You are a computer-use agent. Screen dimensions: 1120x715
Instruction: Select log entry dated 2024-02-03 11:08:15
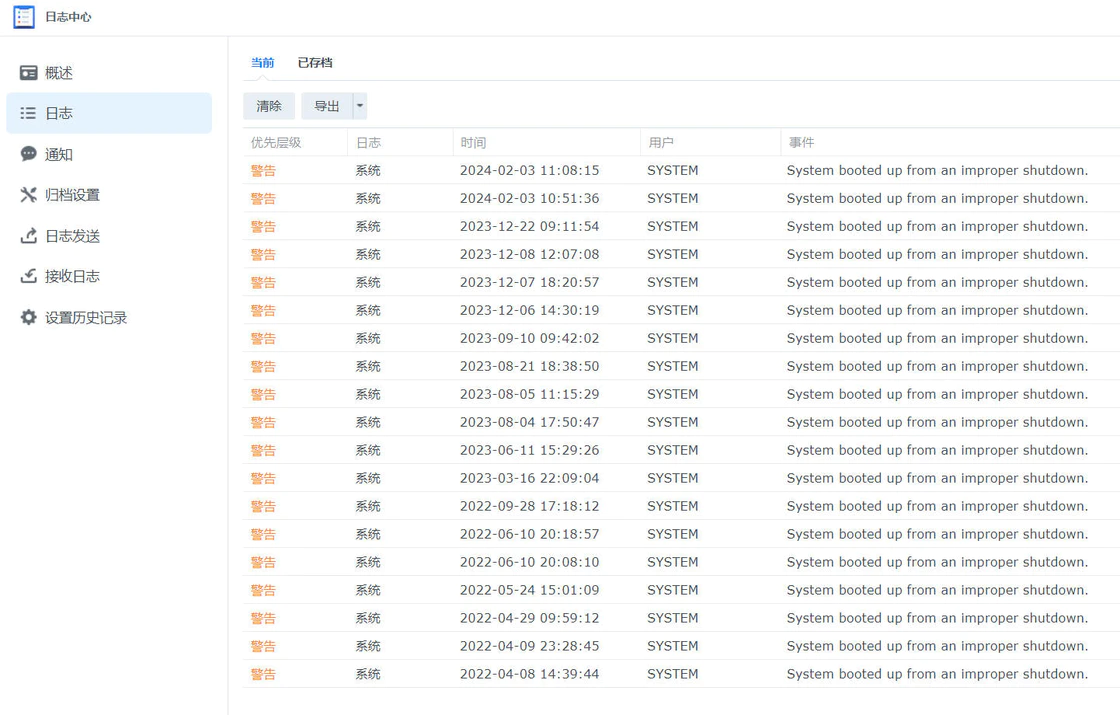point(529,171)
